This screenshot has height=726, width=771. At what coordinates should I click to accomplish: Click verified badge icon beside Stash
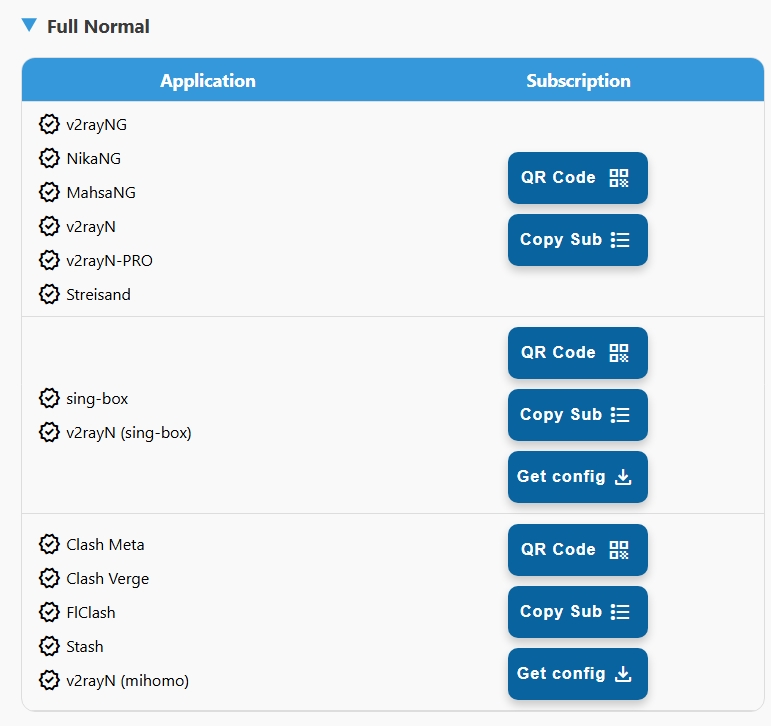click(x=49, y=646)
